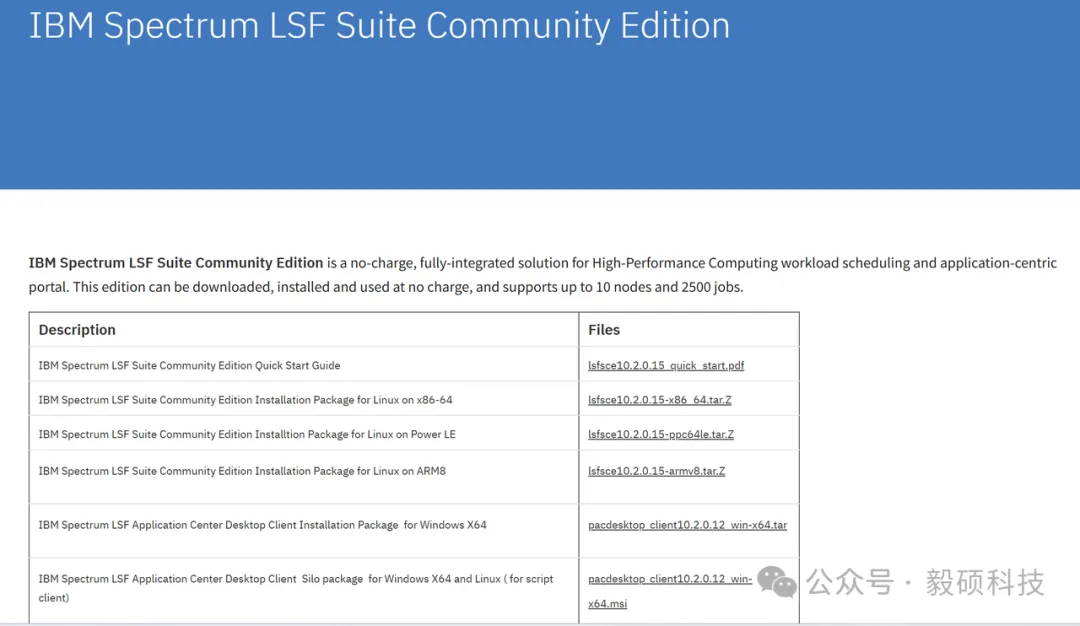This screenshot has height=626, width=1080.
Task: Click the Quick Start Guide description cell
Action: (x=189, y=366)
